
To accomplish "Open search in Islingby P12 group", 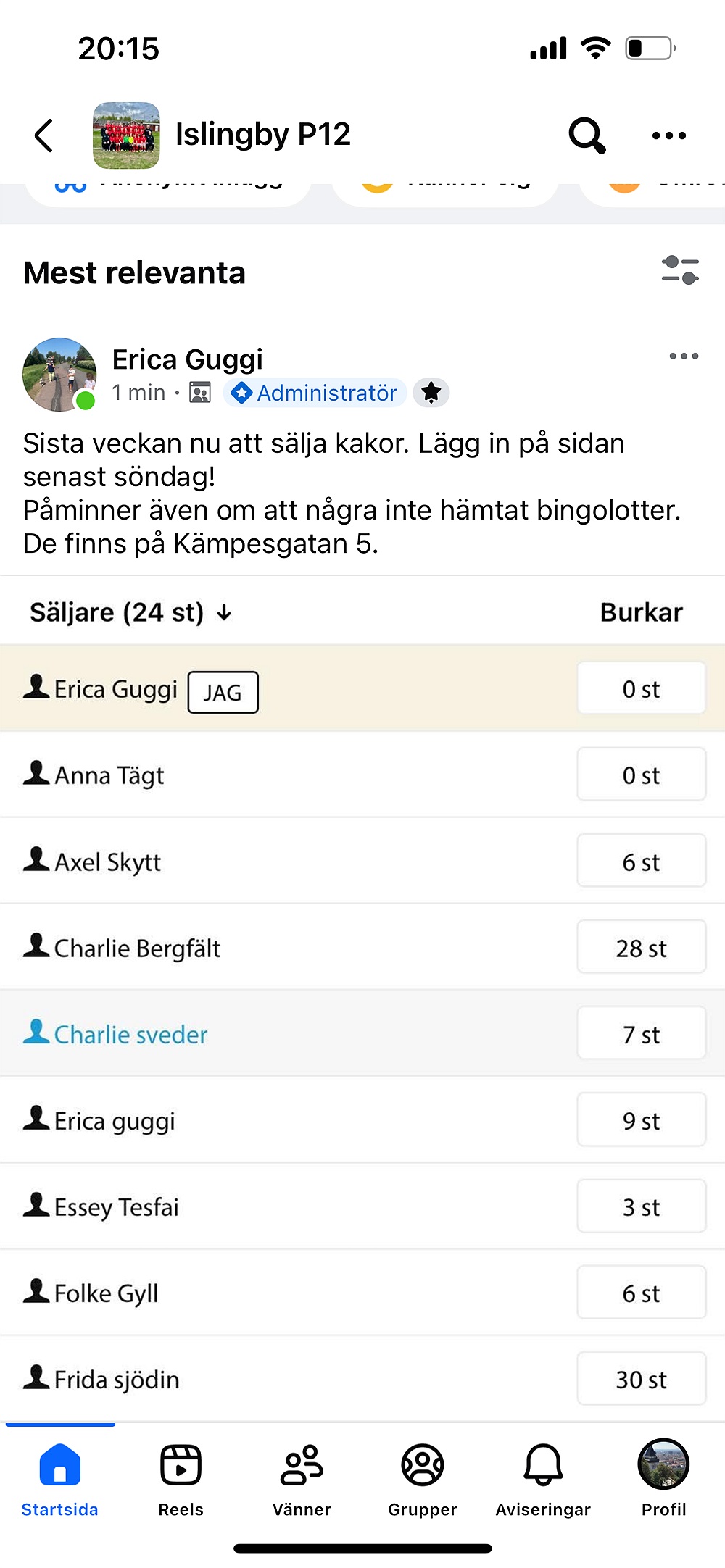I will [587, 135].
